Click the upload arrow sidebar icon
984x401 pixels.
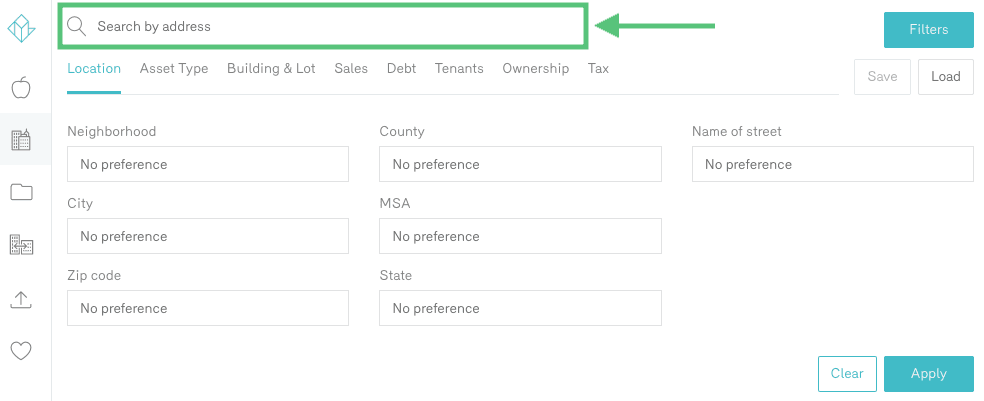tap(21, 299)
